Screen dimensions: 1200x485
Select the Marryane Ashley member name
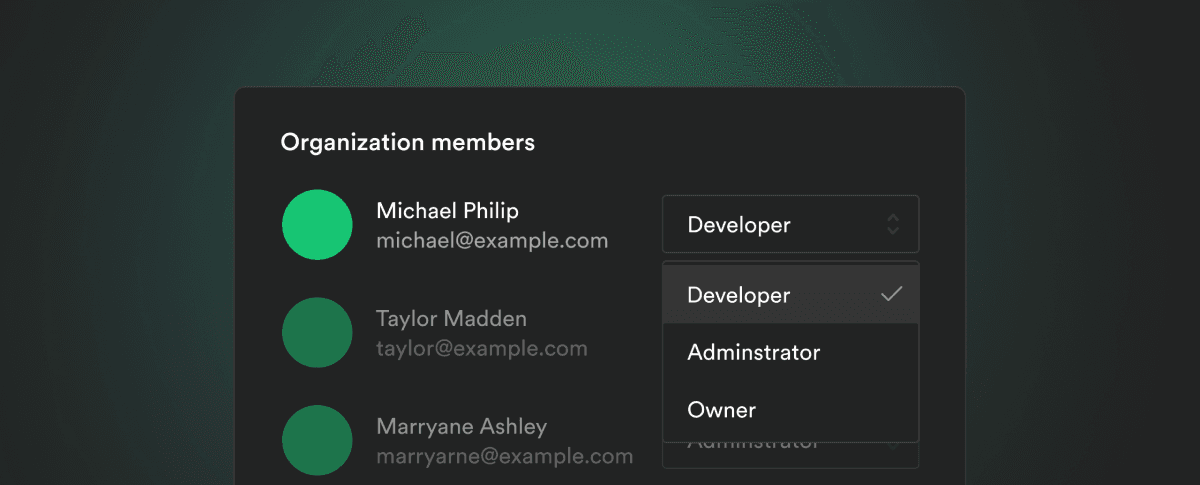461,427
